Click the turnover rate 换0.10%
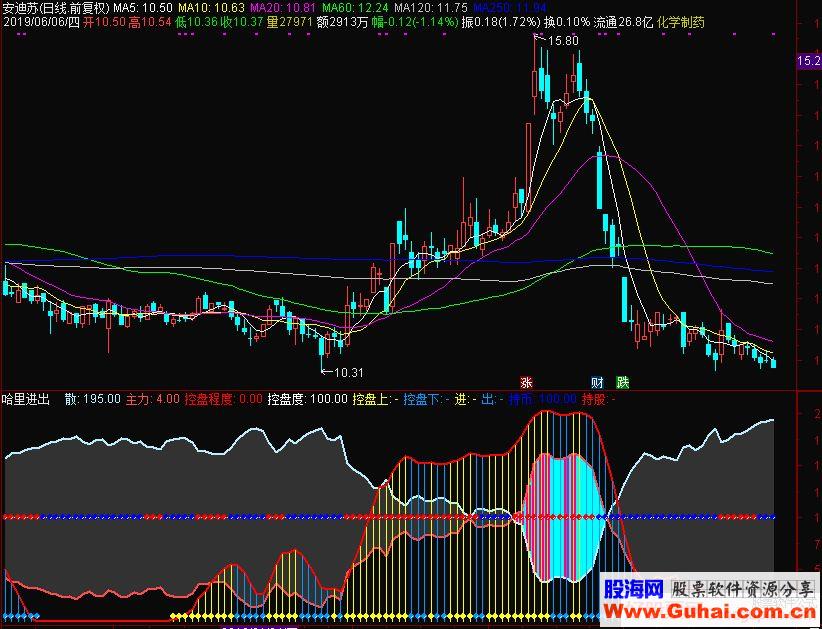Viewport: 822px width, 629px height. (x=567, y=23)
